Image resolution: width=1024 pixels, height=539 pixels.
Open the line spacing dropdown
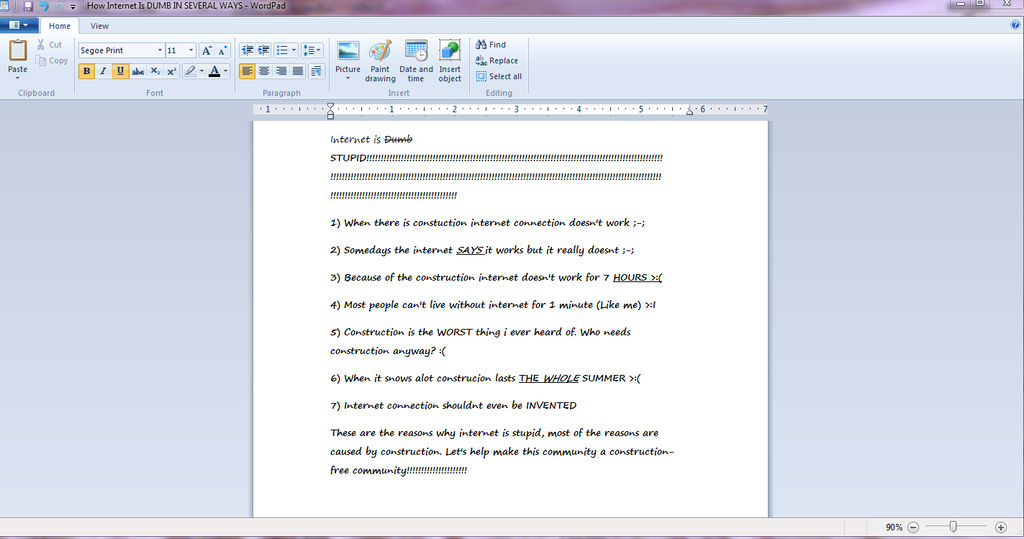(312, 50)
